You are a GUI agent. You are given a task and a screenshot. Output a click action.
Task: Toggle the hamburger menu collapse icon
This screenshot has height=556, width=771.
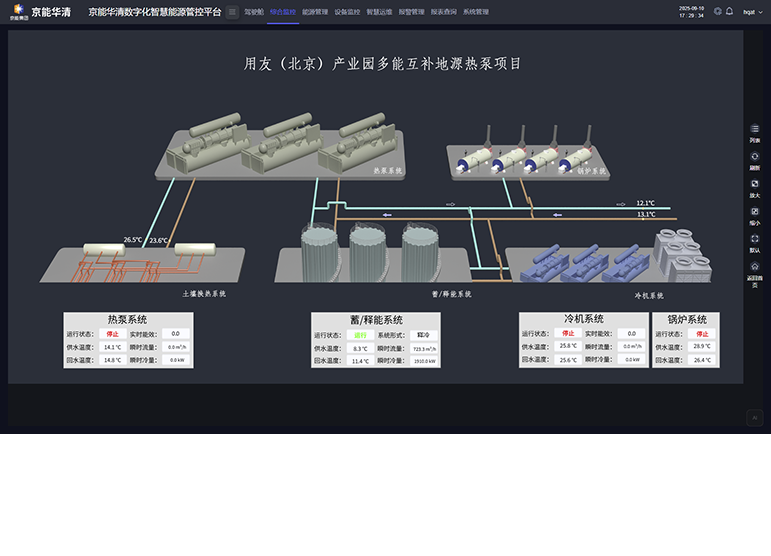coord(232,12)
